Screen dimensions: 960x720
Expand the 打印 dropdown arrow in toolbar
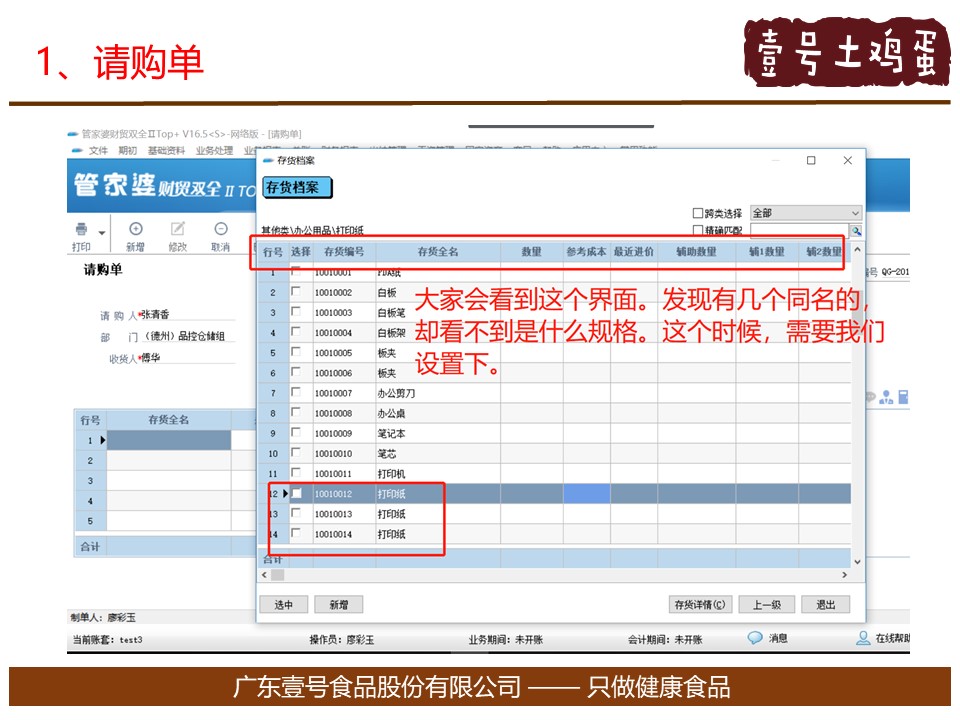click(101, 231)
